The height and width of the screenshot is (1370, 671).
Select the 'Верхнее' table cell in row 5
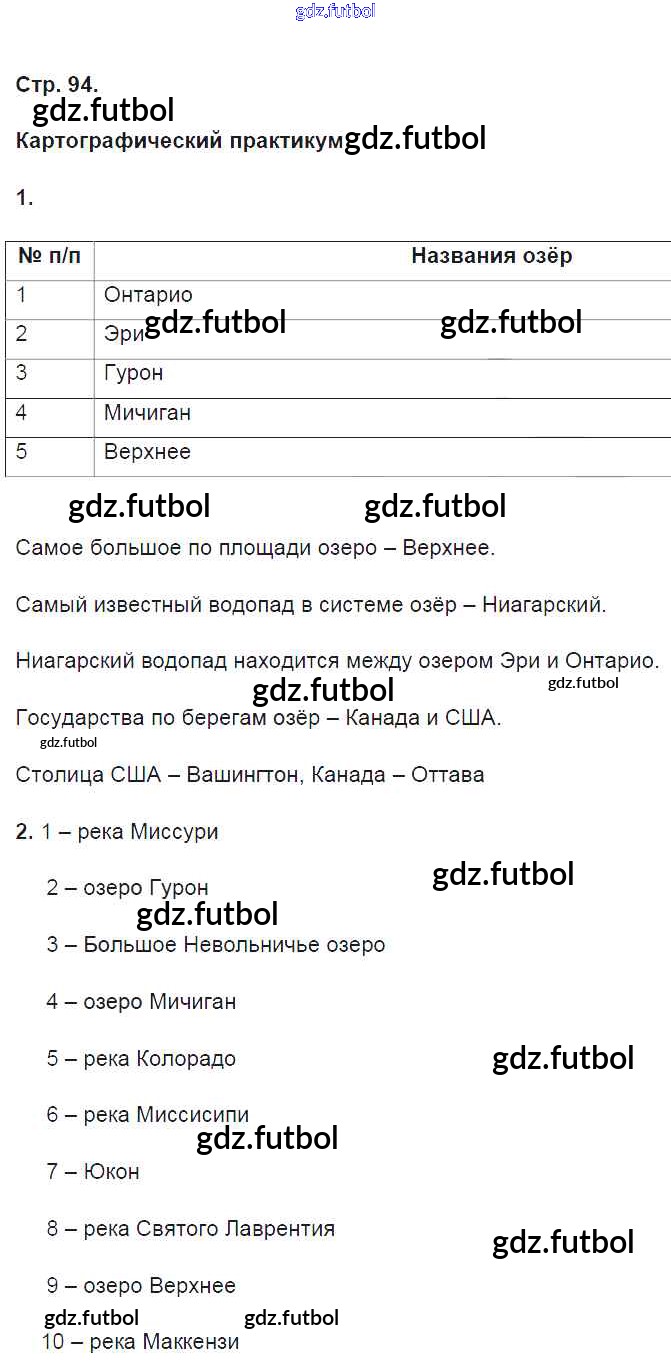tap(147, 451)
